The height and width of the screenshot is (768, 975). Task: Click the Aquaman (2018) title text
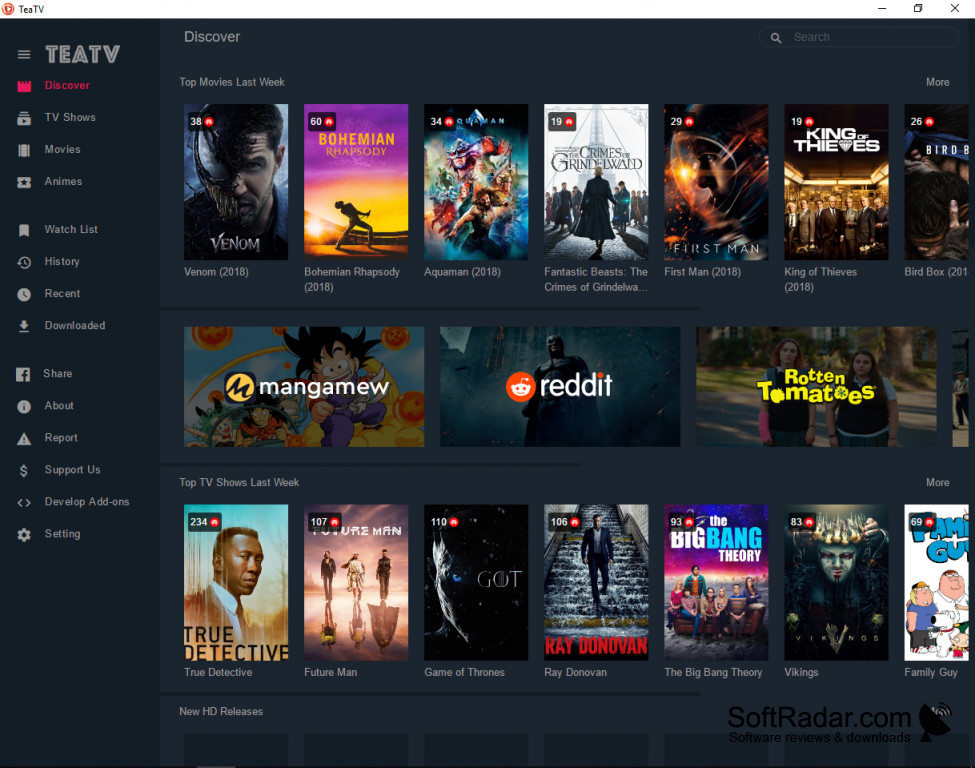(x=463, y=272)
